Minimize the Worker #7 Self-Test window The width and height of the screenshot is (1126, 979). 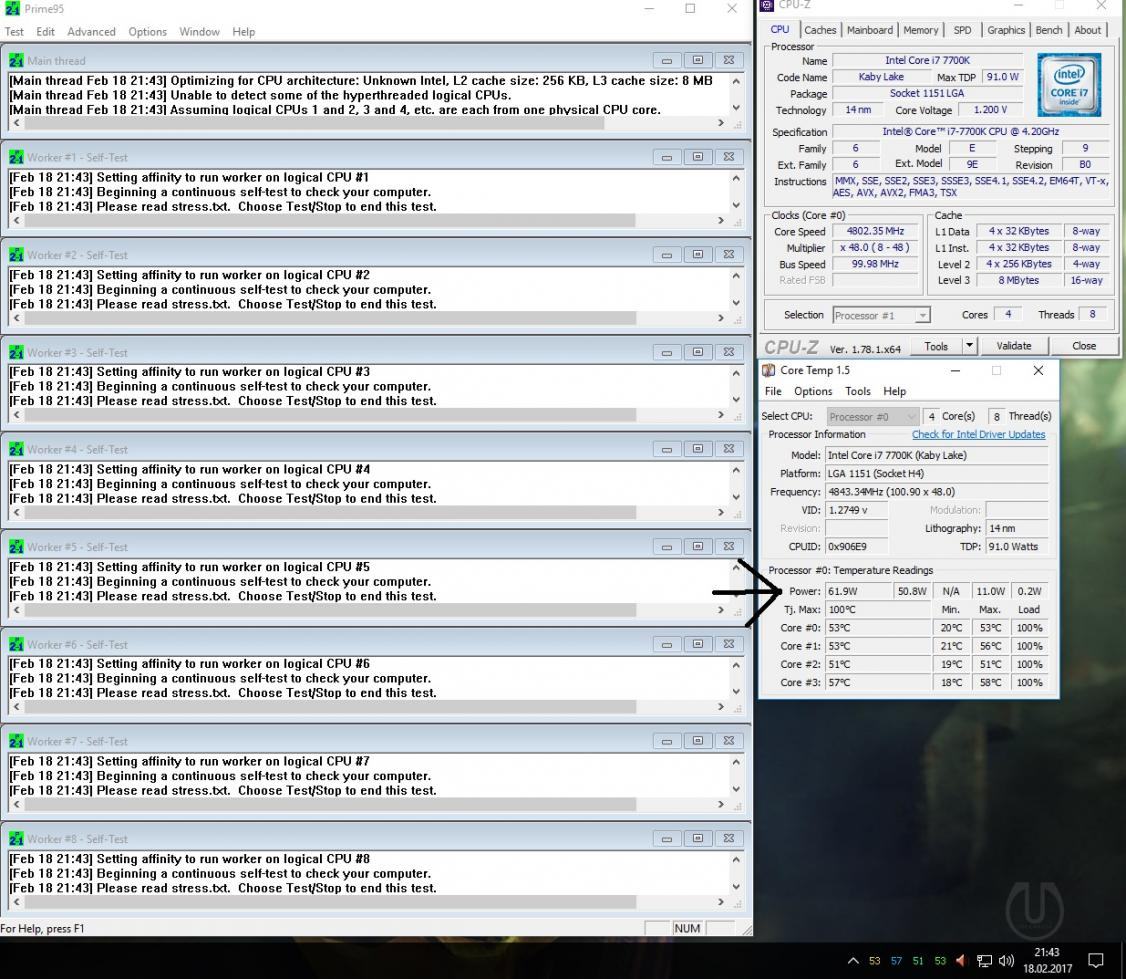pyautogui.click(x=666, y=741)
